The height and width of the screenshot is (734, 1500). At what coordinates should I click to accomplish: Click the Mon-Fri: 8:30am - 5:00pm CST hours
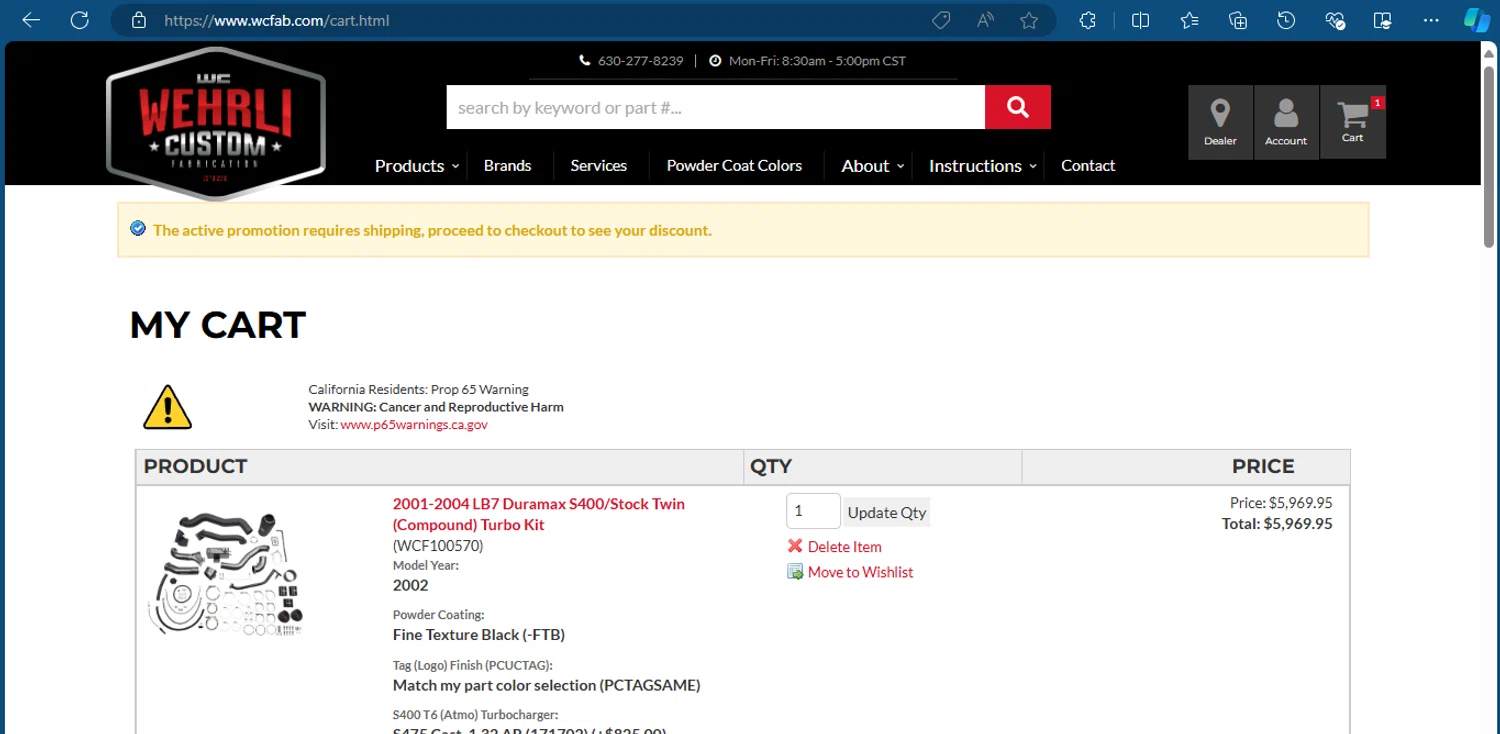coord(817,61)
